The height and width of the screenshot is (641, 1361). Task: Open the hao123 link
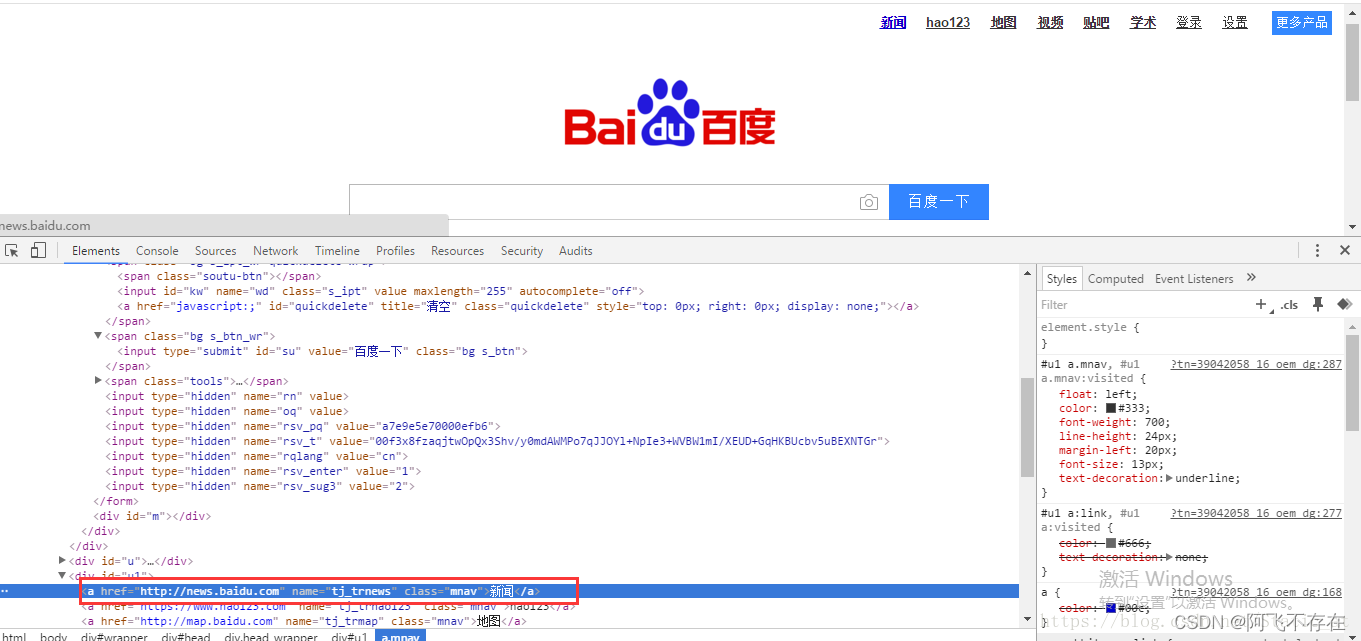[x=947, y=22]
